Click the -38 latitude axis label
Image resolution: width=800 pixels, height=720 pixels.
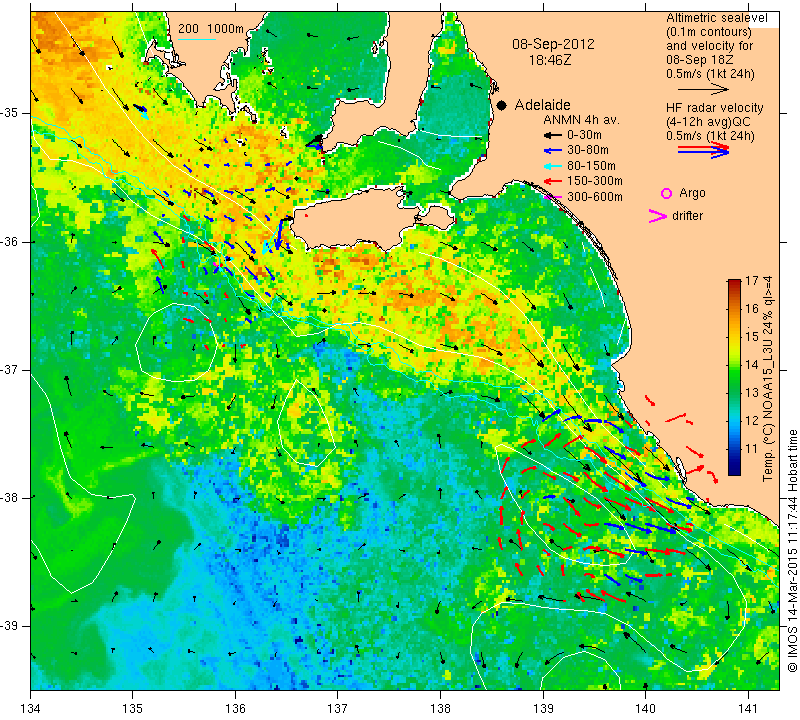pos(10,498)
